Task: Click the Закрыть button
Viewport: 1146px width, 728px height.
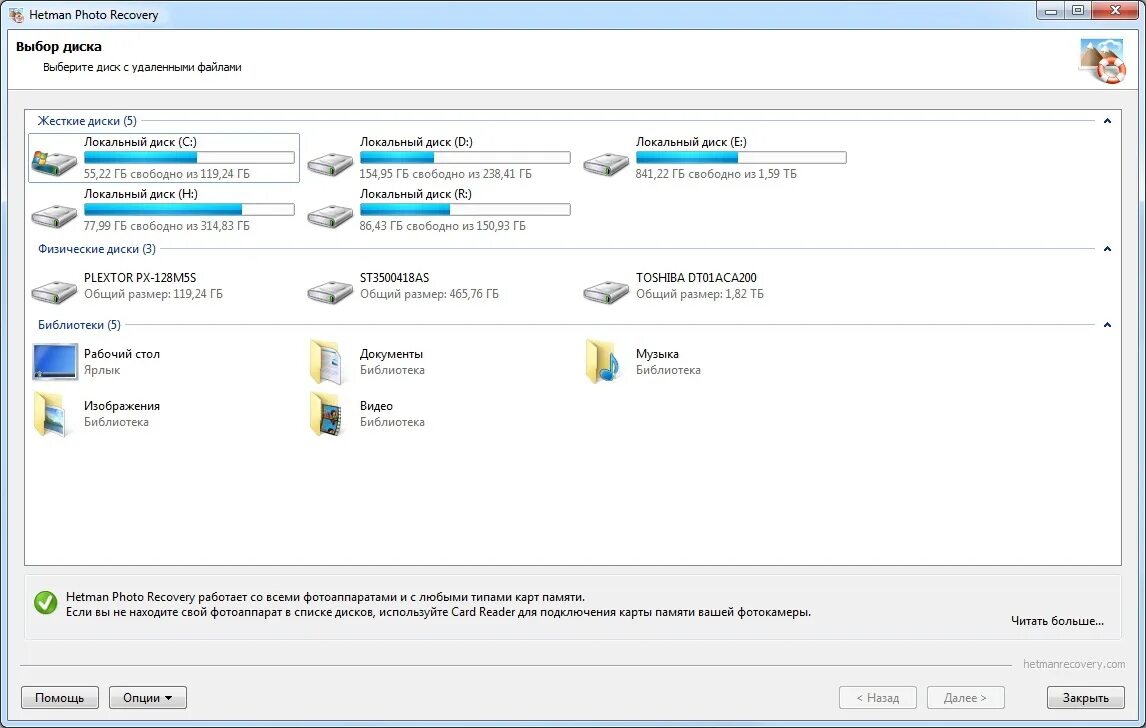Action: (x=1085, y=697)
